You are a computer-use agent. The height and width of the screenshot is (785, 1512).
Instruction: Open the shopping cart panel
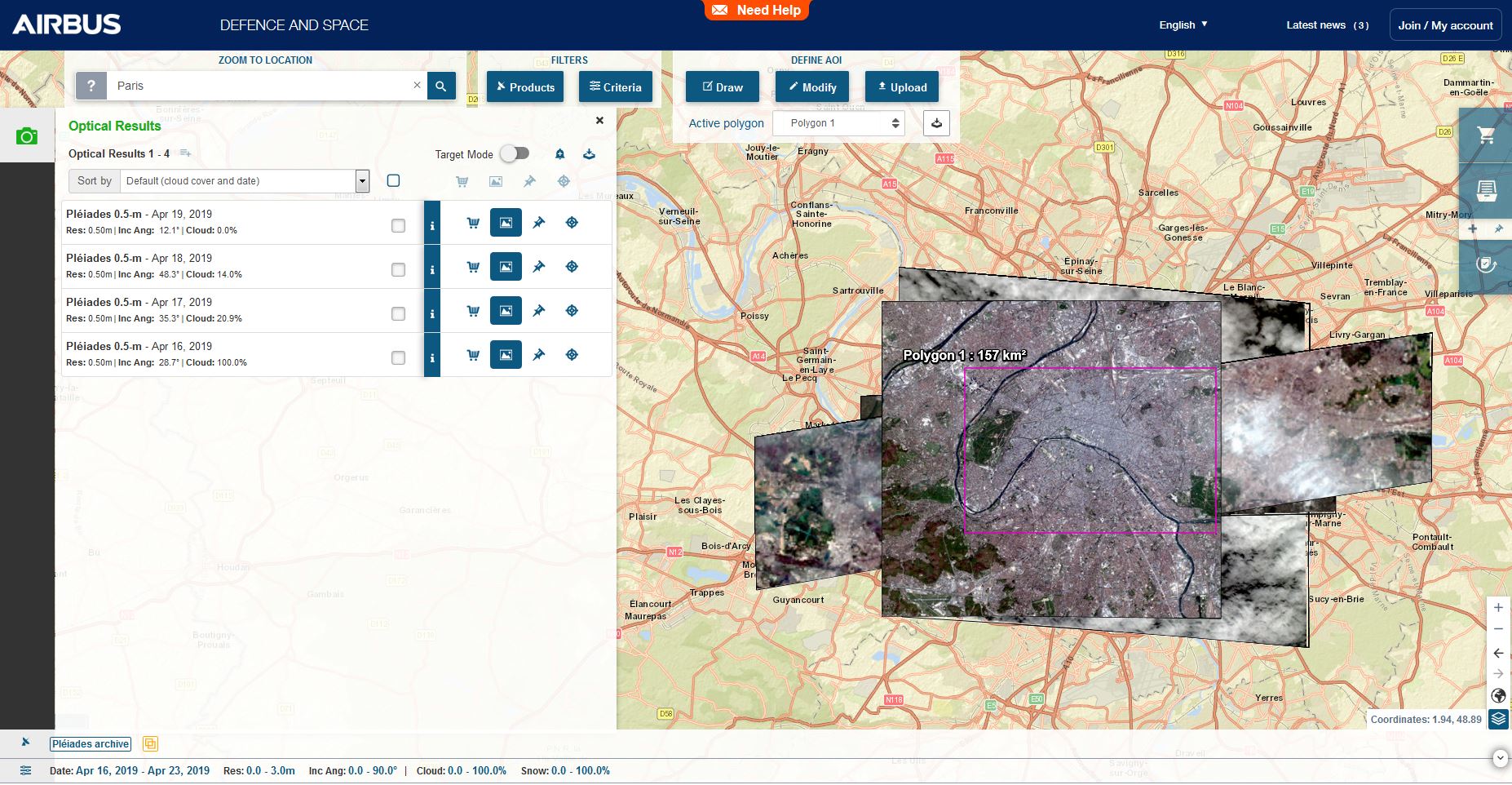click(1486, 135)
